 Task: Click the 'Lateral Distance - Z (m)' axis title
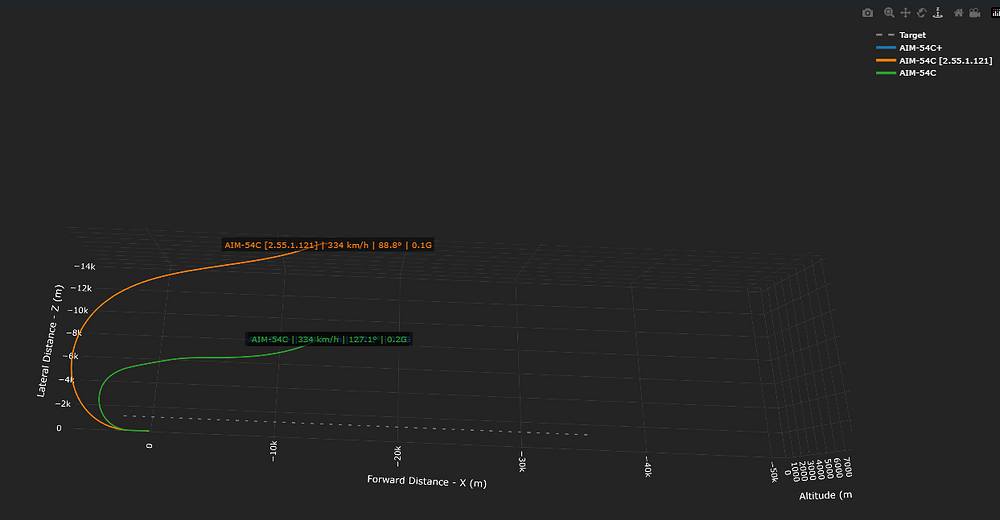tap(48, 341)
